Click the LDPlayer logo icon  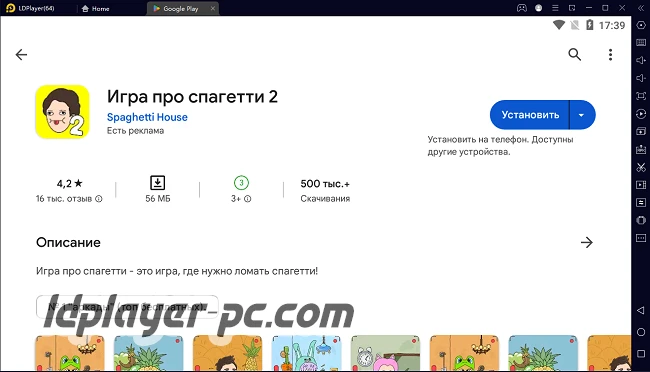tap(10, 8)
